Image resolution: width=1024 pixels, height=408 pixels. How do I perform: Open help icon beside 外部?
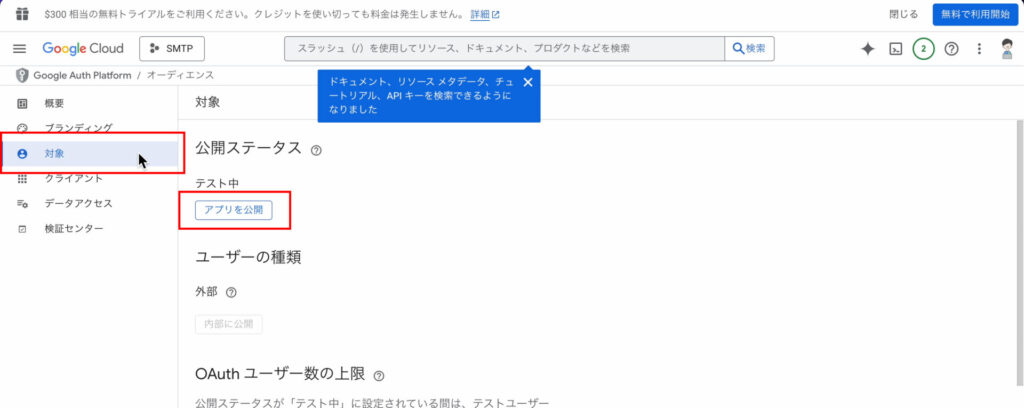[231, 292]
